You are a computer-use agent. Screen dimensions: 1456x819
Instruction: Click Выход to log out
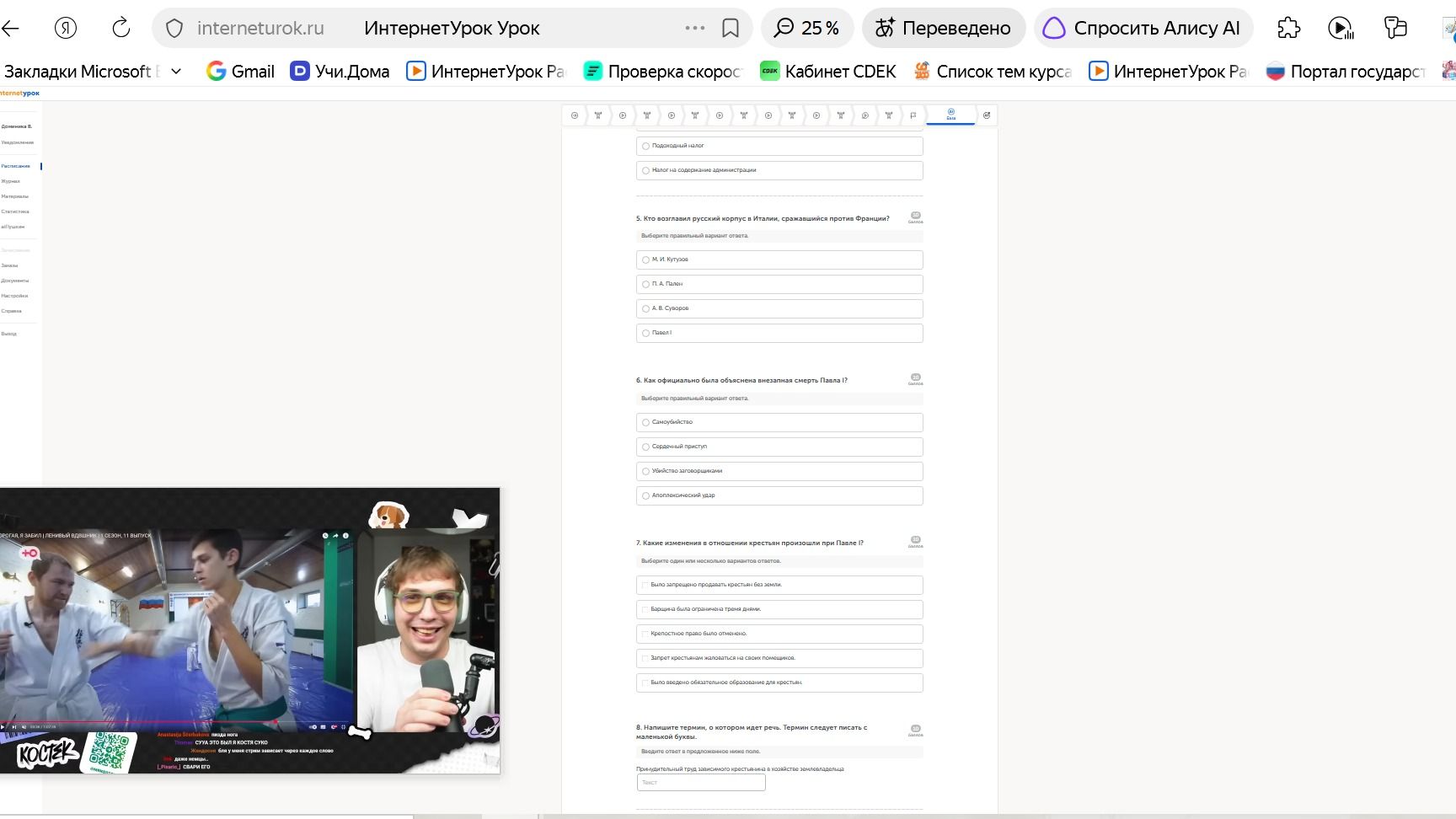9,334
